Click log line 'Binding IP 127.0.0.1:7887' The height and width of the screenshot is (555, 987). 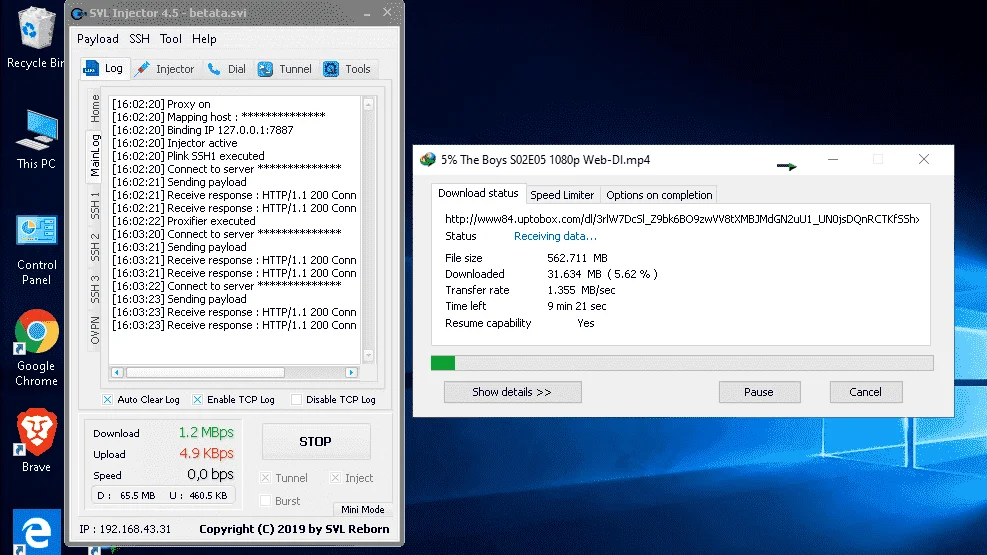[x=203, y=130]
